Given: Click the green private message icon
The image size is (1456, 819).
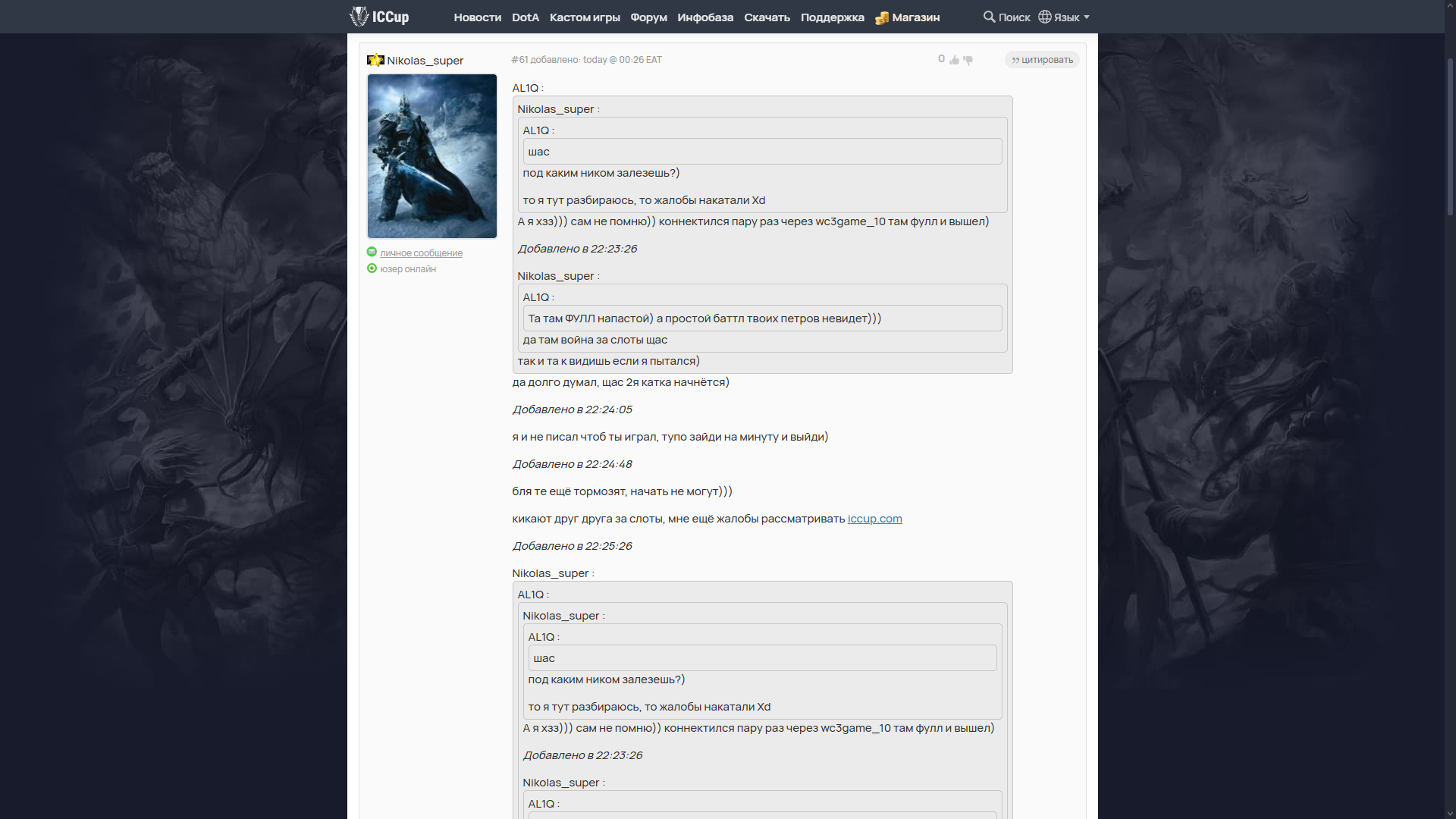Looking at the screenshot, I should pyautogui.click(x=372, y=252).
